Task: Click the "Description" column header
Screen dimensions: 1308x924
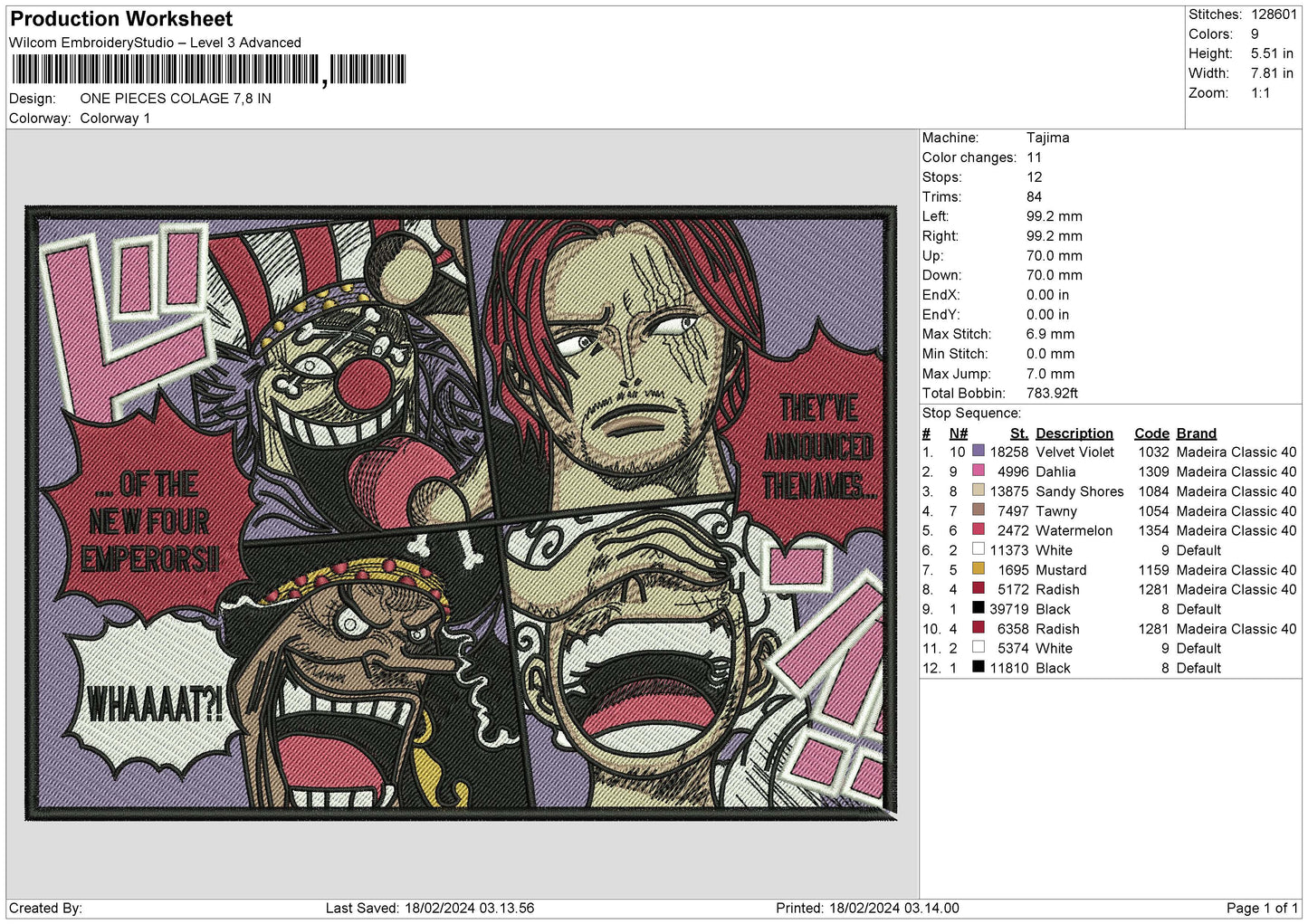Action: pos(1074,433)
